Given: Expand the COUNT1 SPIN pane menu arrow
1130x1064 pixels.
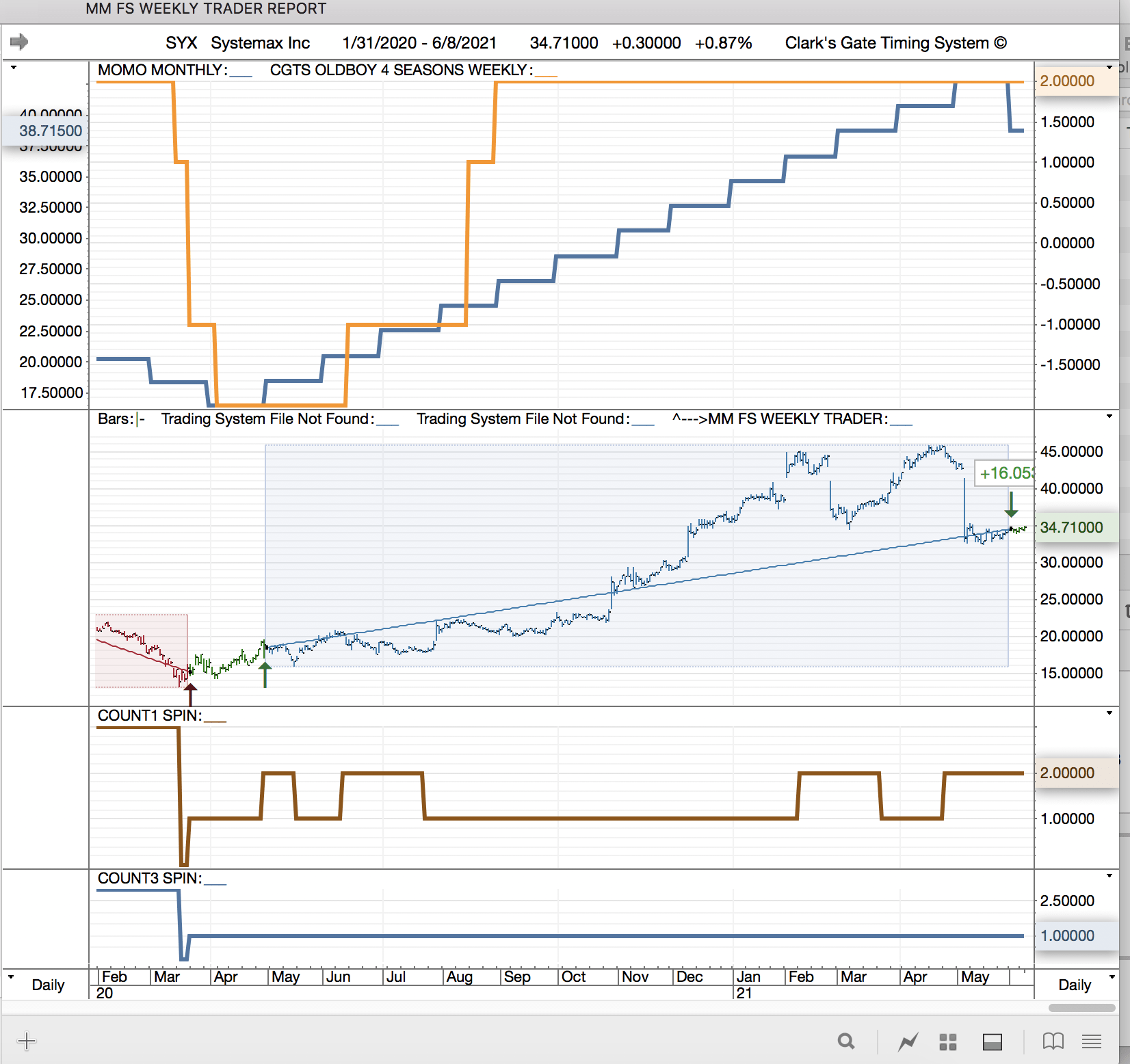Looking at the screenshot, I should (1109, 713).
